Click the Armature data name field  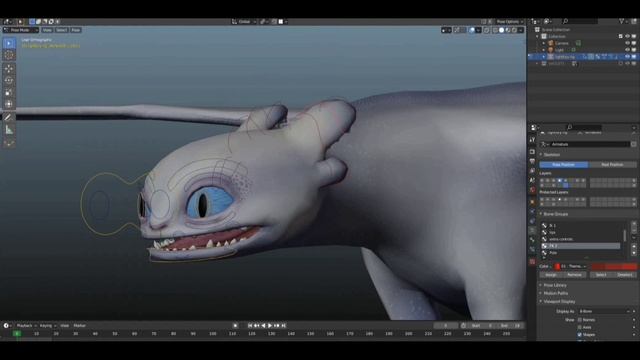coord(589,144)
